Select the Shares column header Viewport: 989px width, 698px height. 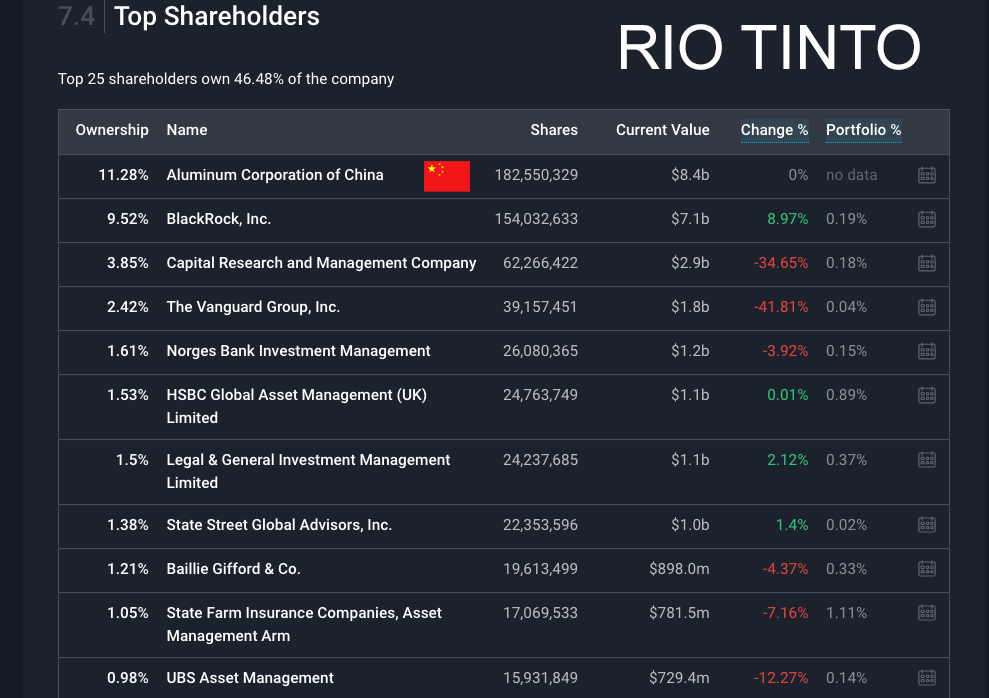[554, 130]
